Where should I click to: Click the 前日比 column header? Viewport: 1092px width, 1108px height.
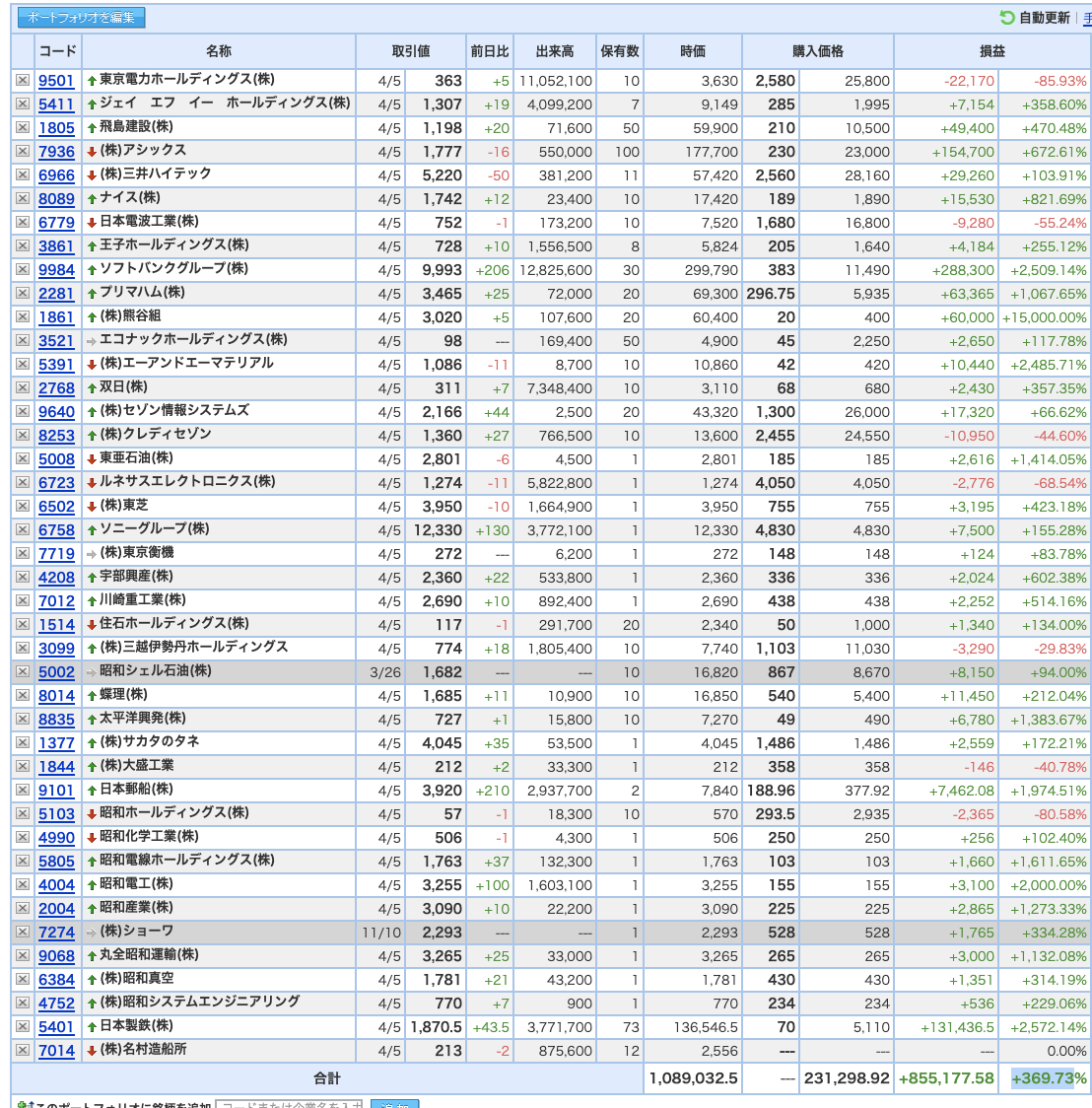pos(490,51)
